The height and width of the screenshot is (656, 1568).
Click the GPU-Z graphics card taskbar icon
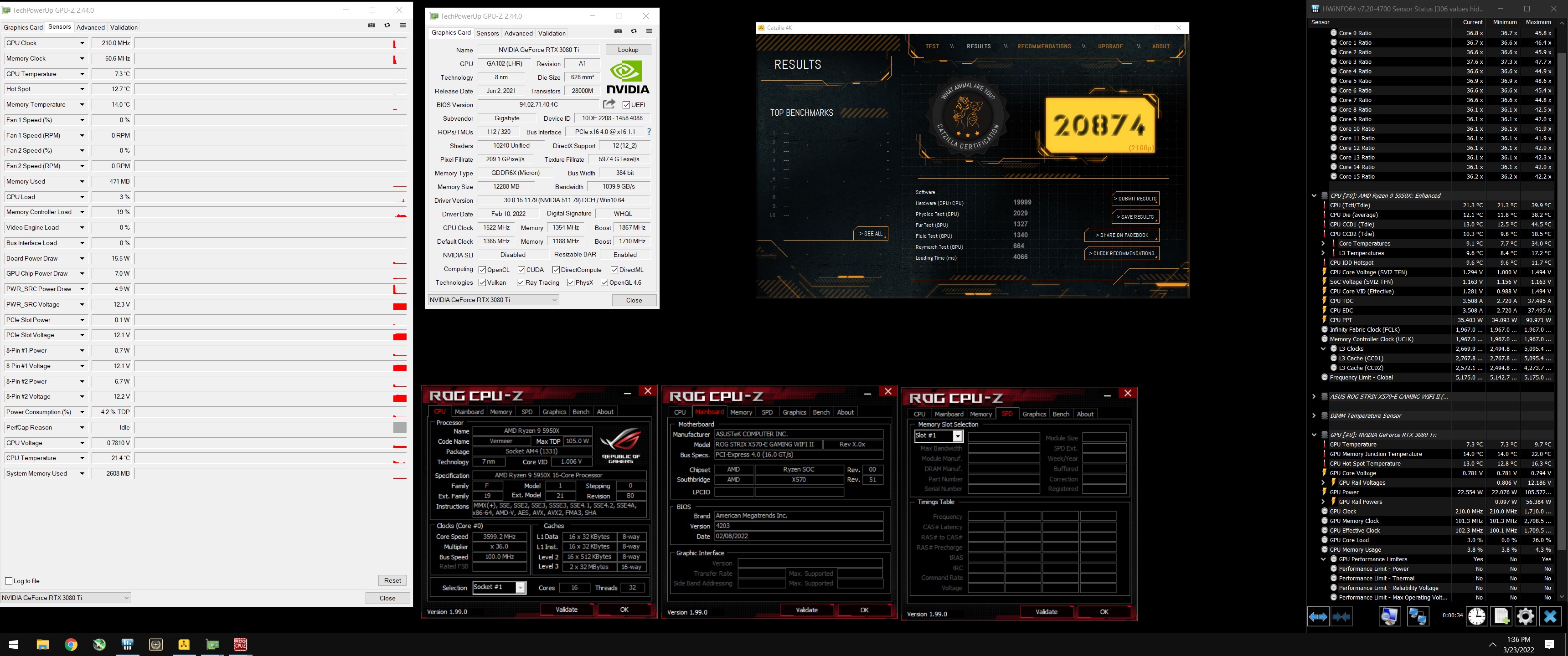coord(212,645)
